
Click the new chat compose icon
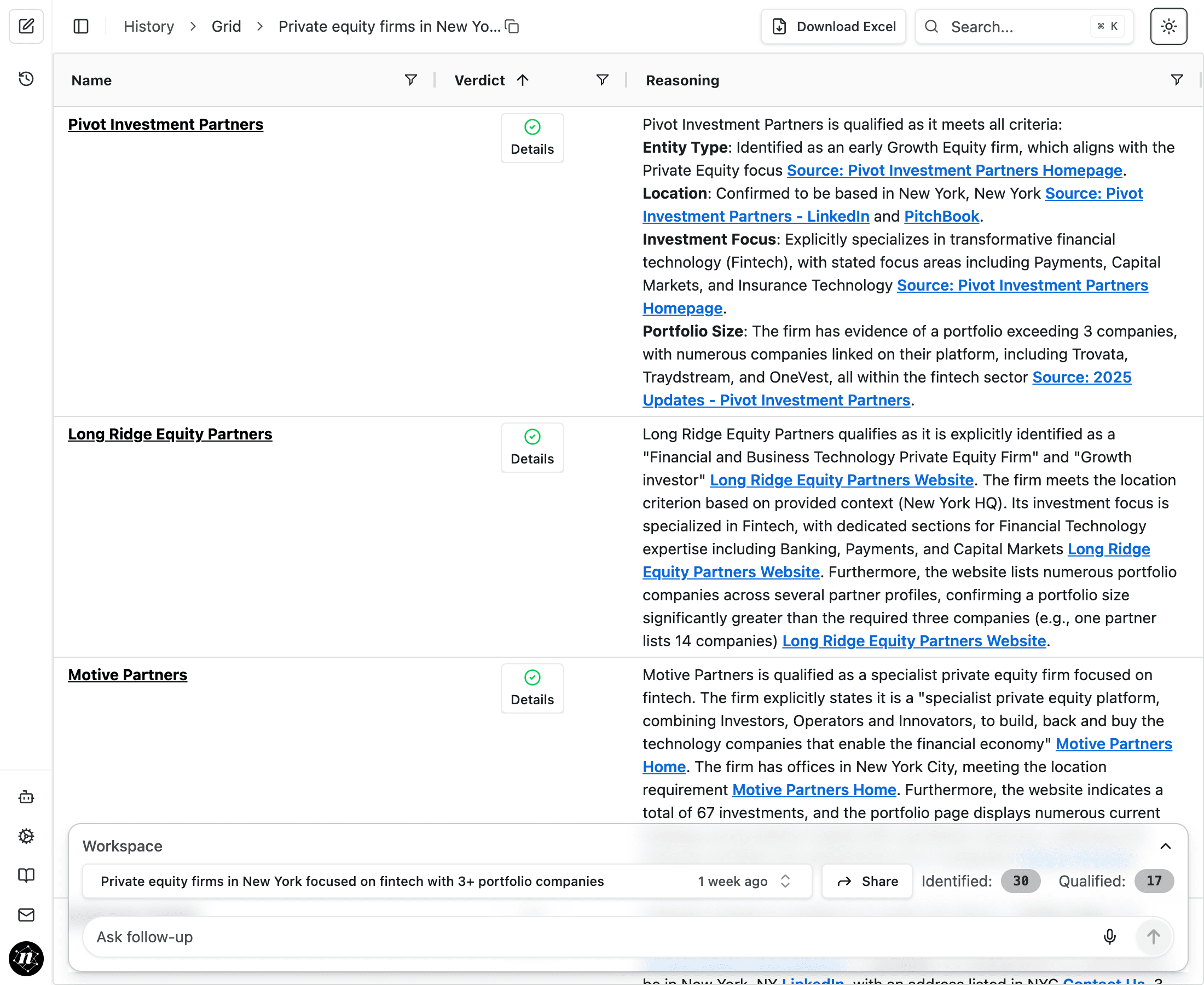click(x=26, y=26)
